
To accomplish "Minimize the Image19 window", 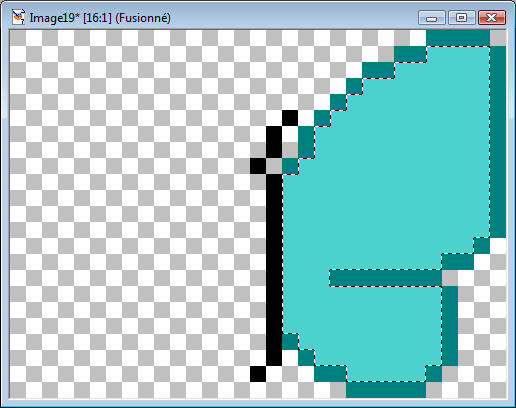I will [x=432, y=17].
